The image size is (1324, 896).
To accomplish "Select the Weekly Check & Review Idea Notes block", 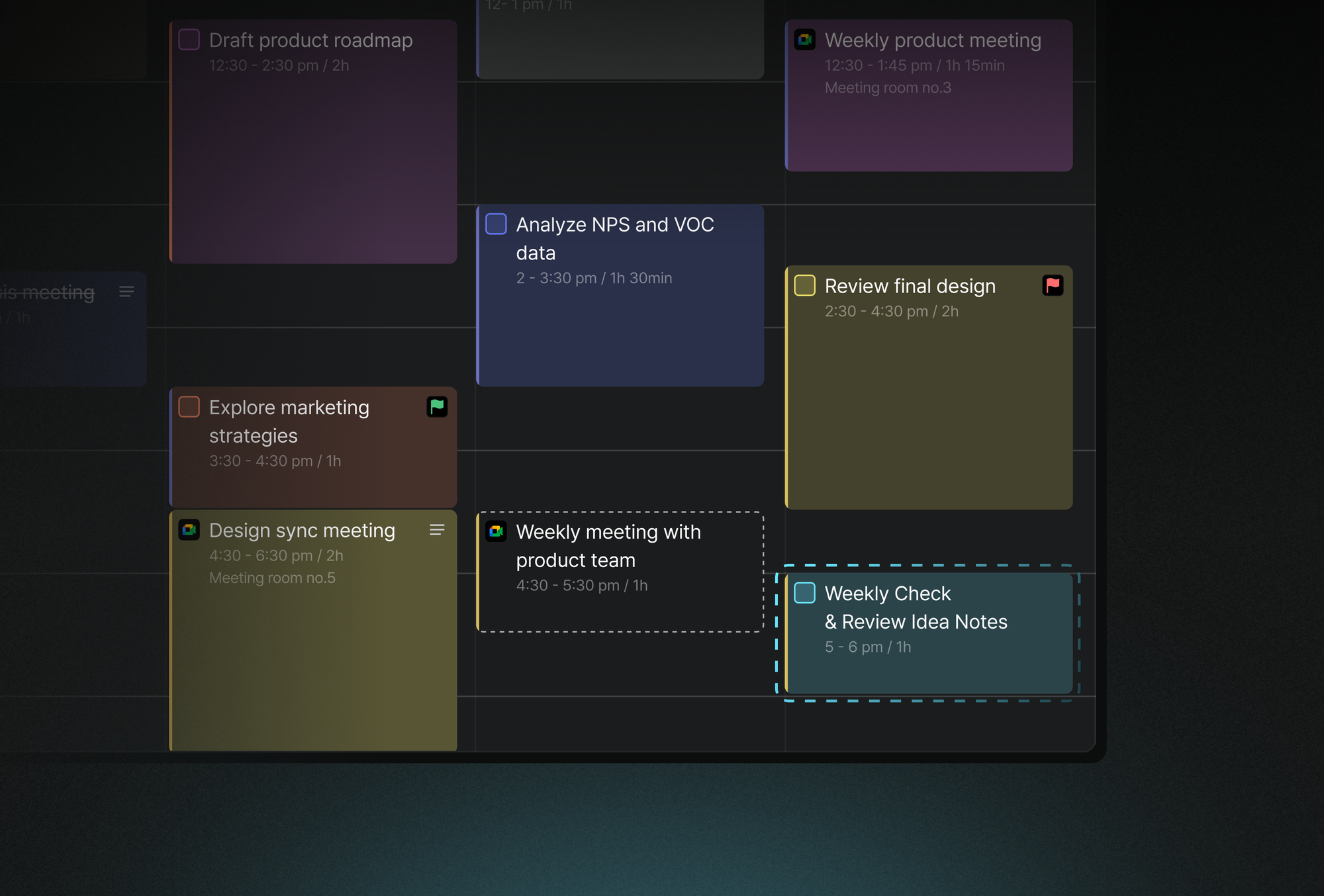I will [929, 633].
